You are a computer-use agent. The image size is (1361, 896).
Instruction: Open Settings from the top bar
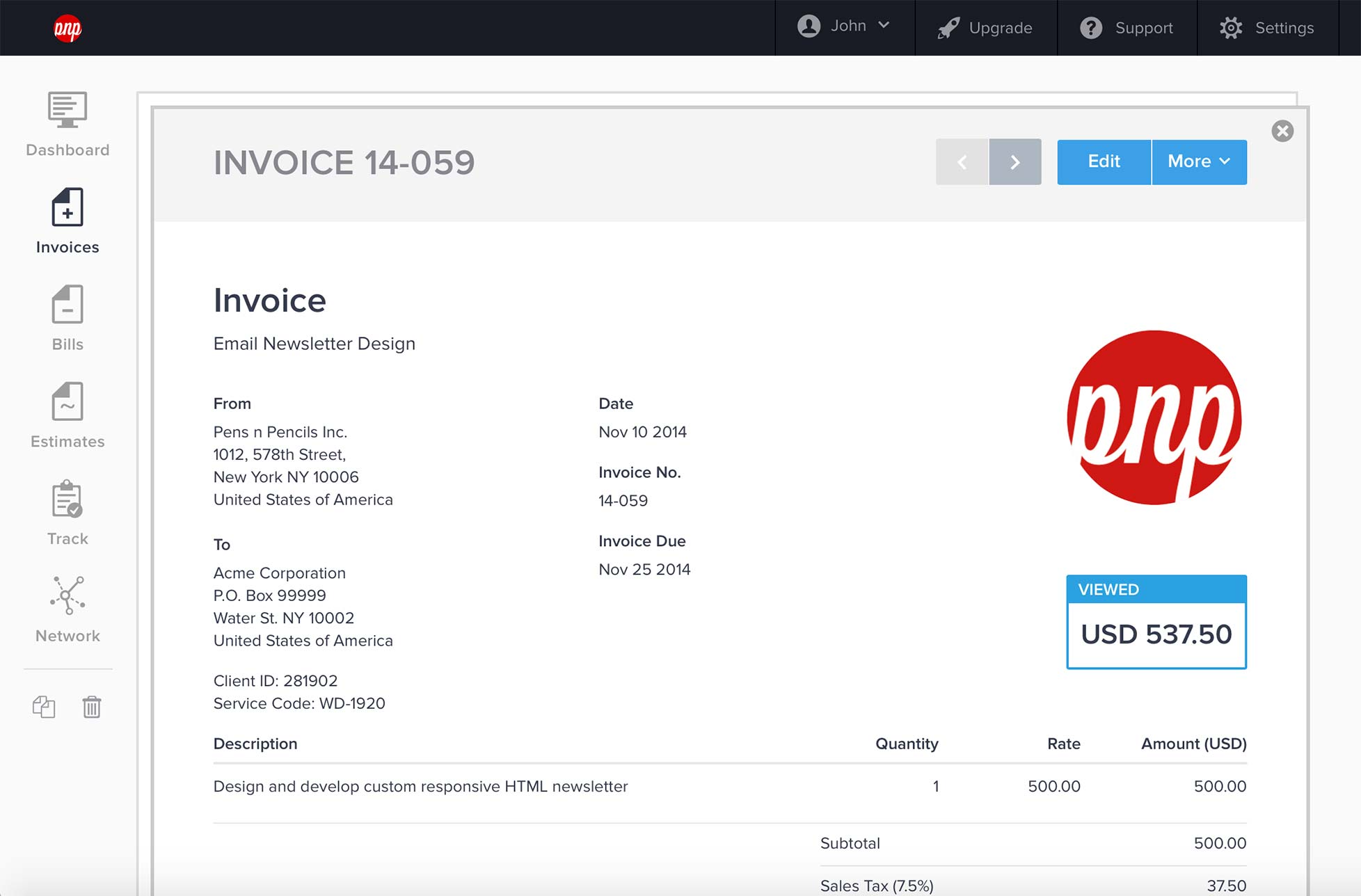pyautogui.click(x=1266, y=28)
